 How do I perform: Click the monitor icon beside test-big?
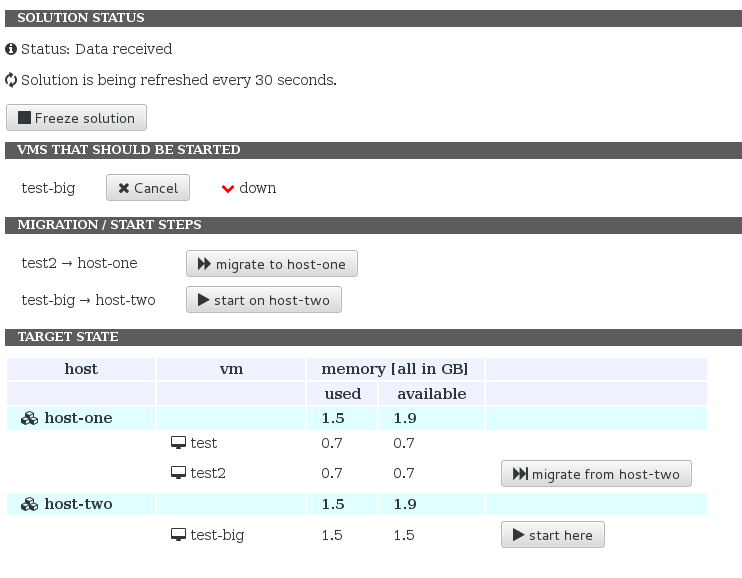[178, 535]
